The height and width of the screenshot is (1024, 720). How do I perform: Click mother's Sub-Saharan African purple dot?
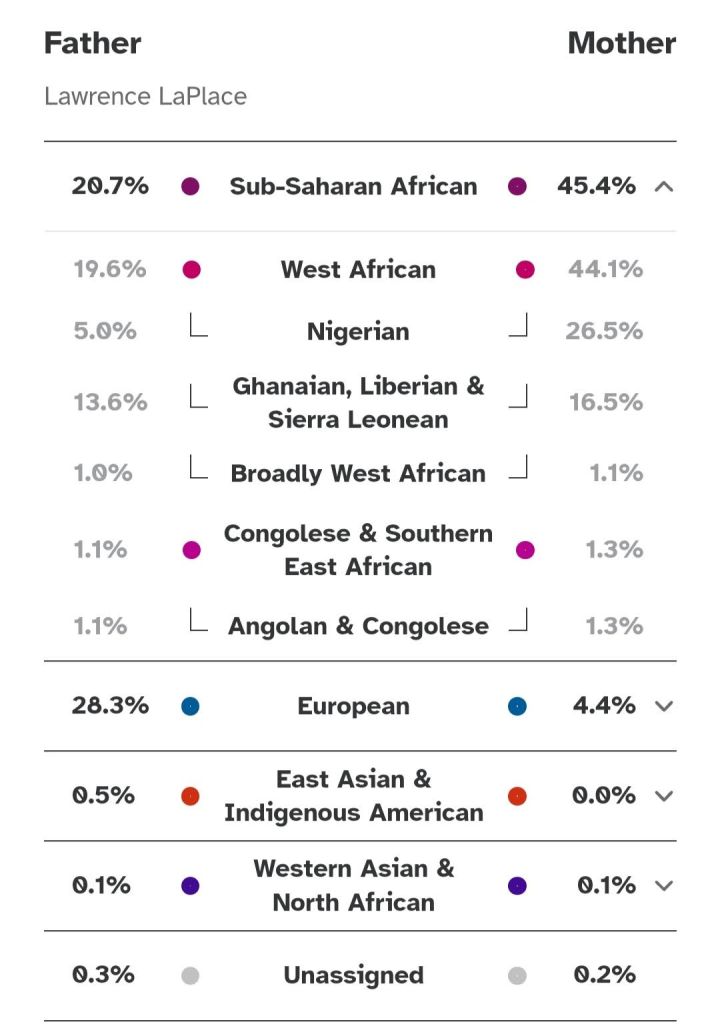click(x=517, y=186)
